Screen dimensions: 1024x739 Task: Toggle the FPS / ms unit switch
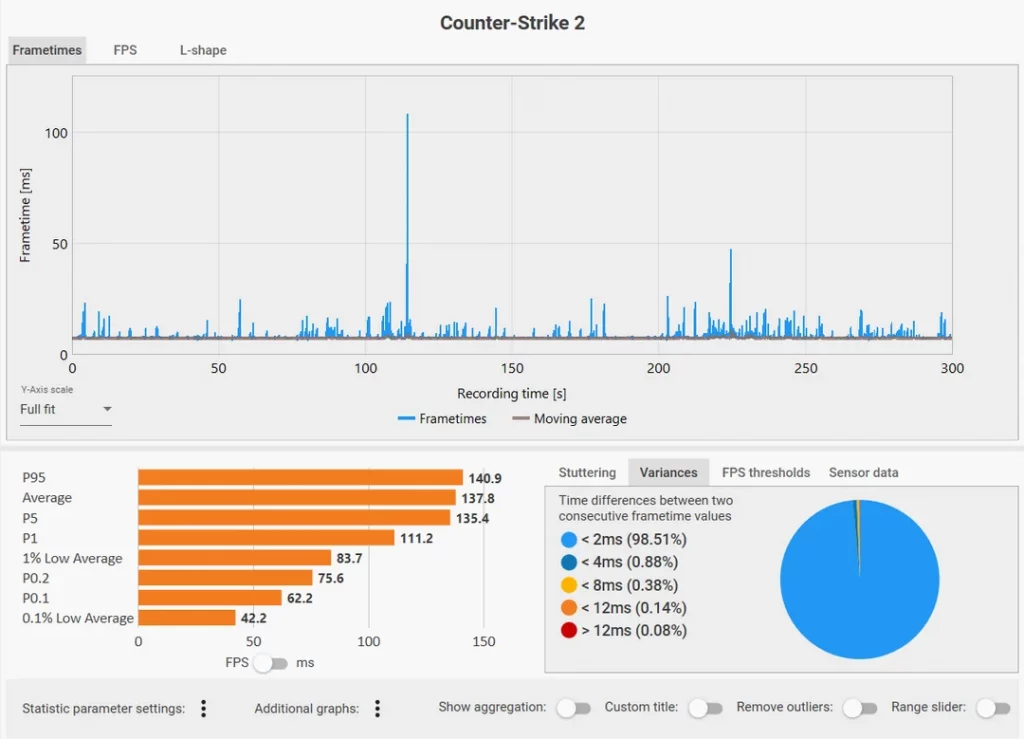270,663
